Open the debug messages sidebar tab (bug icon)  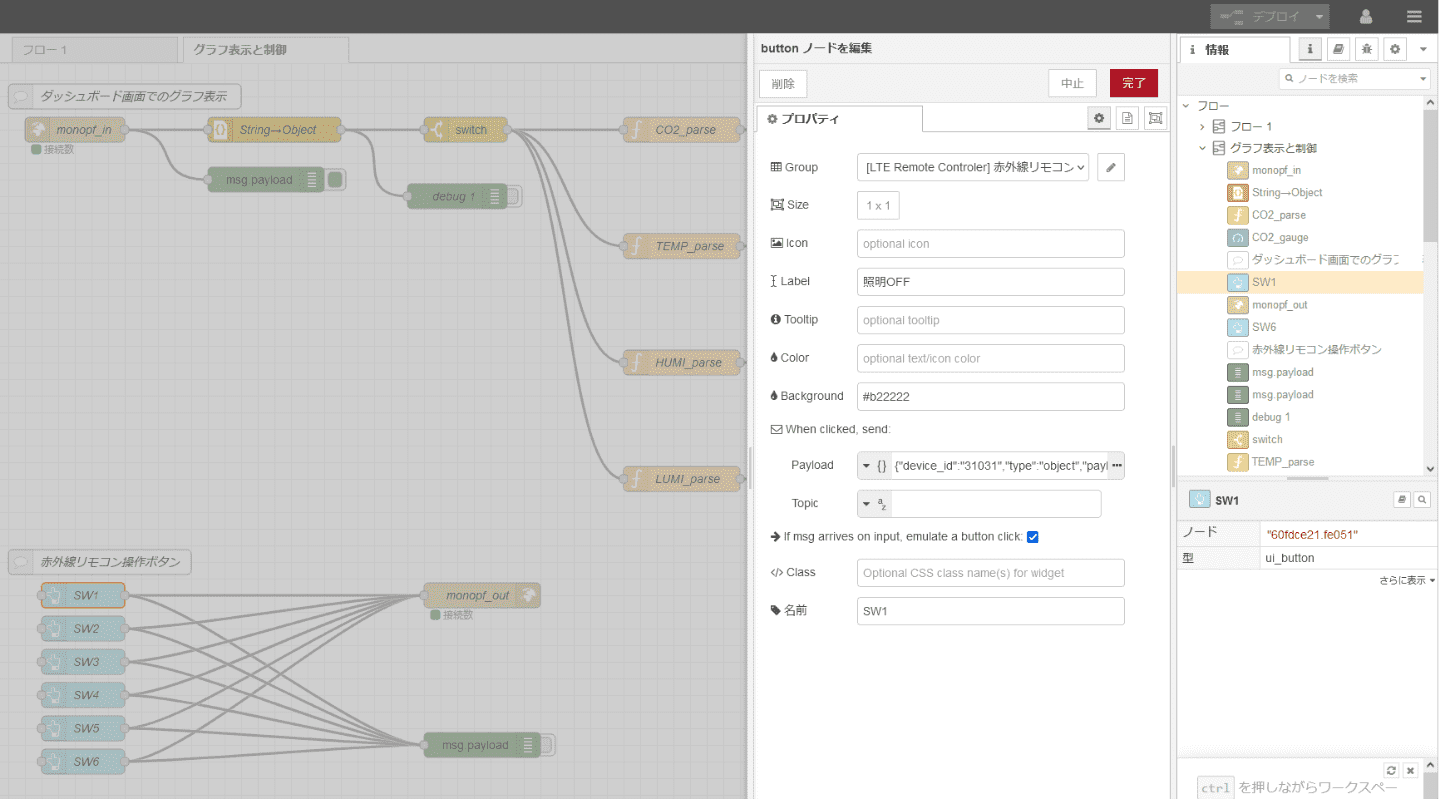(x=1366, y=49)
